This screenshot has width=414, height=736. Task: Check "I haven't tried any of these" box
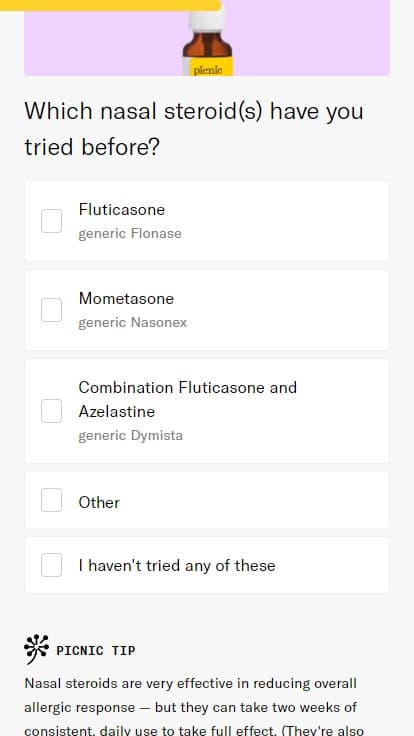point(51,565)
